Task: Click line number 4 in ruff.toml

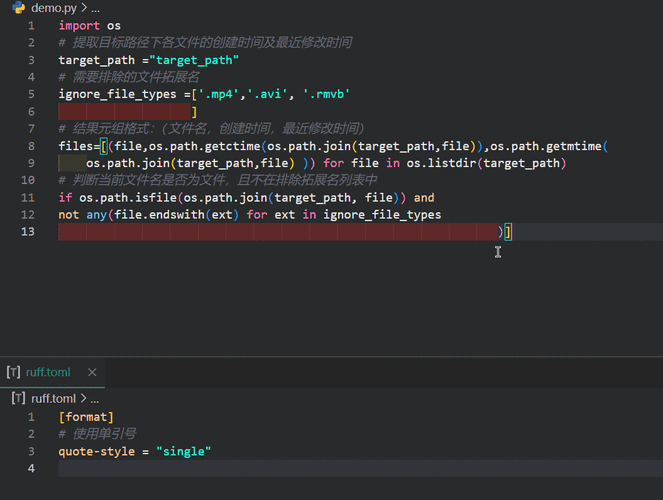Action: 31,468
